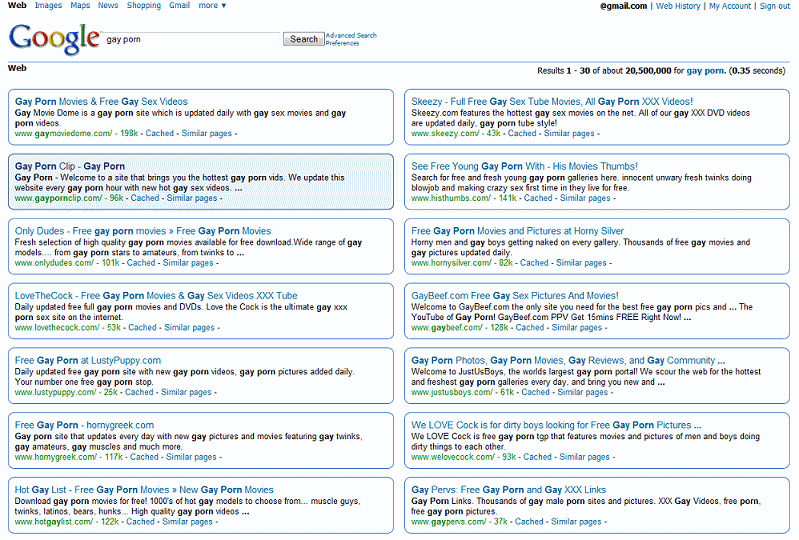Screen dimensions: 799x540
Task: Open result title mentioning hornygreek.com
Action: (84, 425)
